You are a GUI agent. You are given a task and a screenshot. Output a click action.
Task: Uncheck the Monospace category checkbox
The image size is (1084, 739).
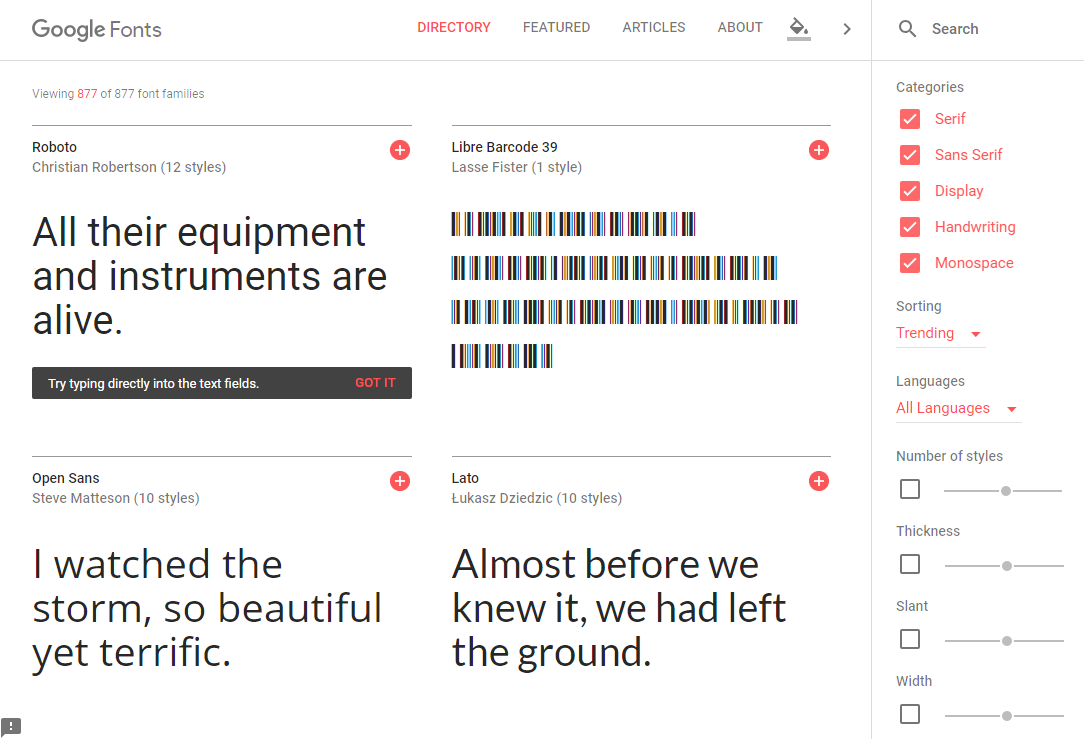pos(910,263)
